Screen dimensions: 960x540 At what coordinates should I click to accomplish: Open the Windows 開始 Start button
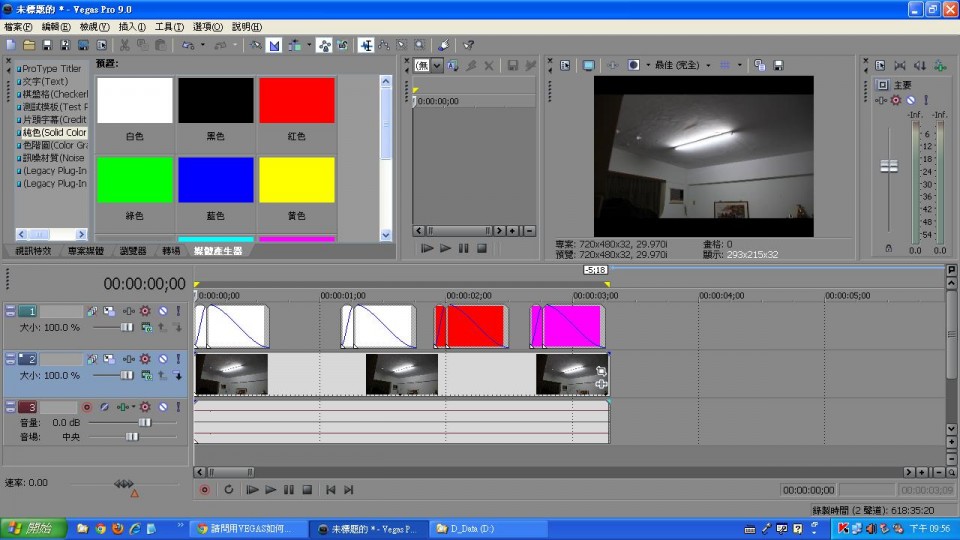33,528
